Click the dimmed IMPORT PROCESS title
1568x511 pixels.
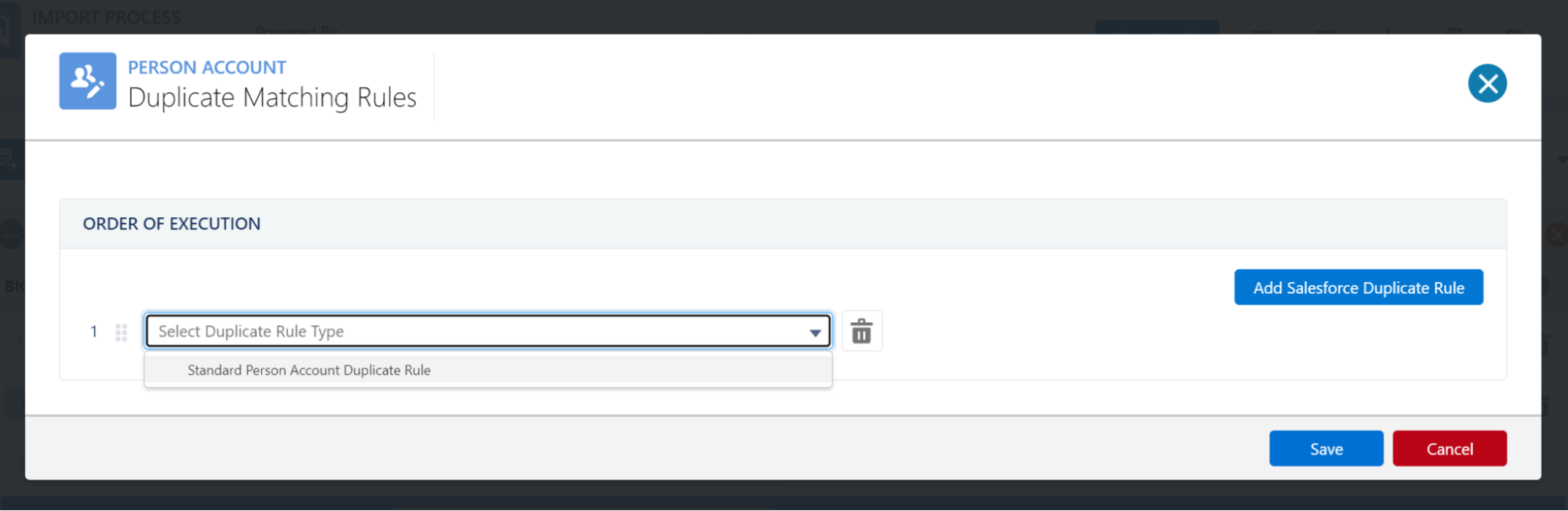click(107, 17)
